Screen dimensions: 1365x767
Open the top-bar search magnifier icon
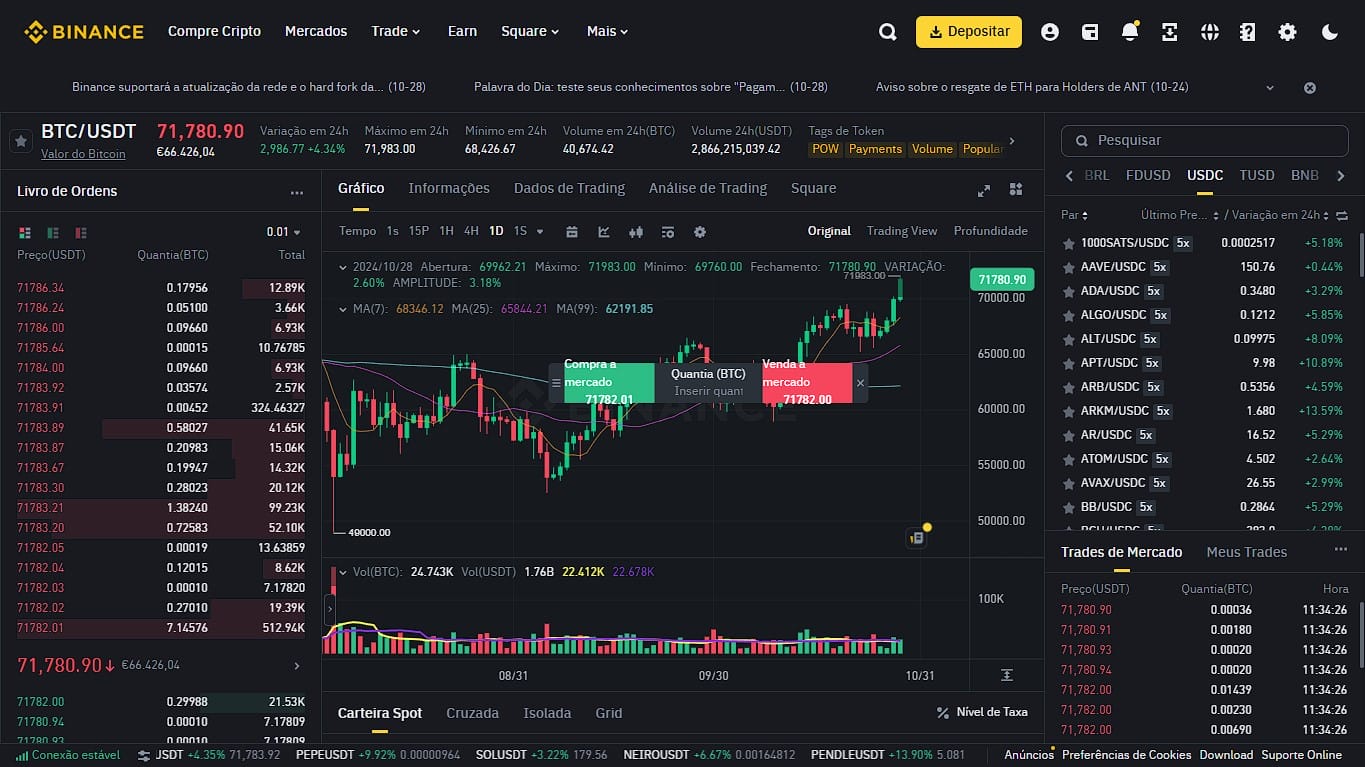[x=887, y=31]
